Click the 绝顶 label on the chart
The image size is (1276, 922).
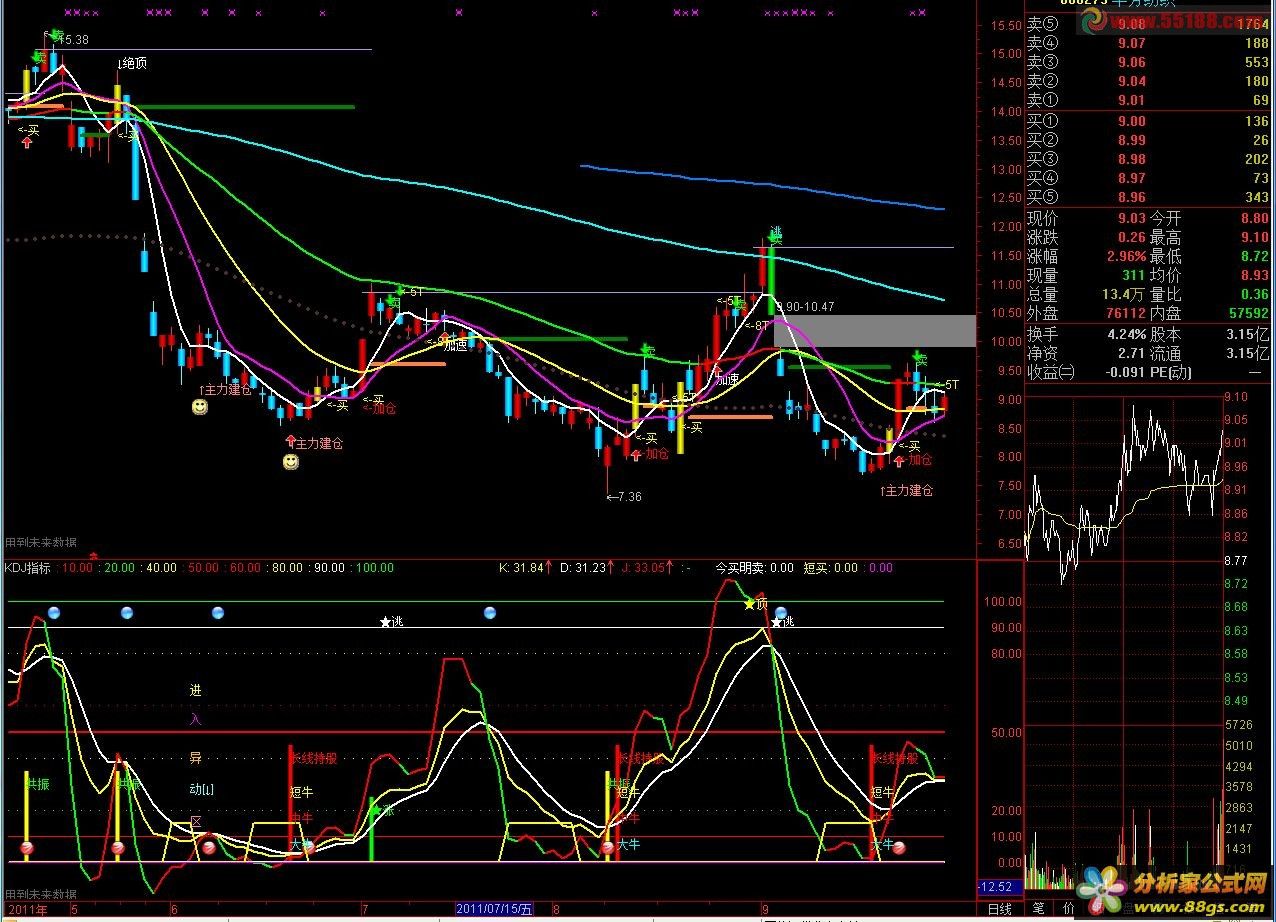coord(133,63)
